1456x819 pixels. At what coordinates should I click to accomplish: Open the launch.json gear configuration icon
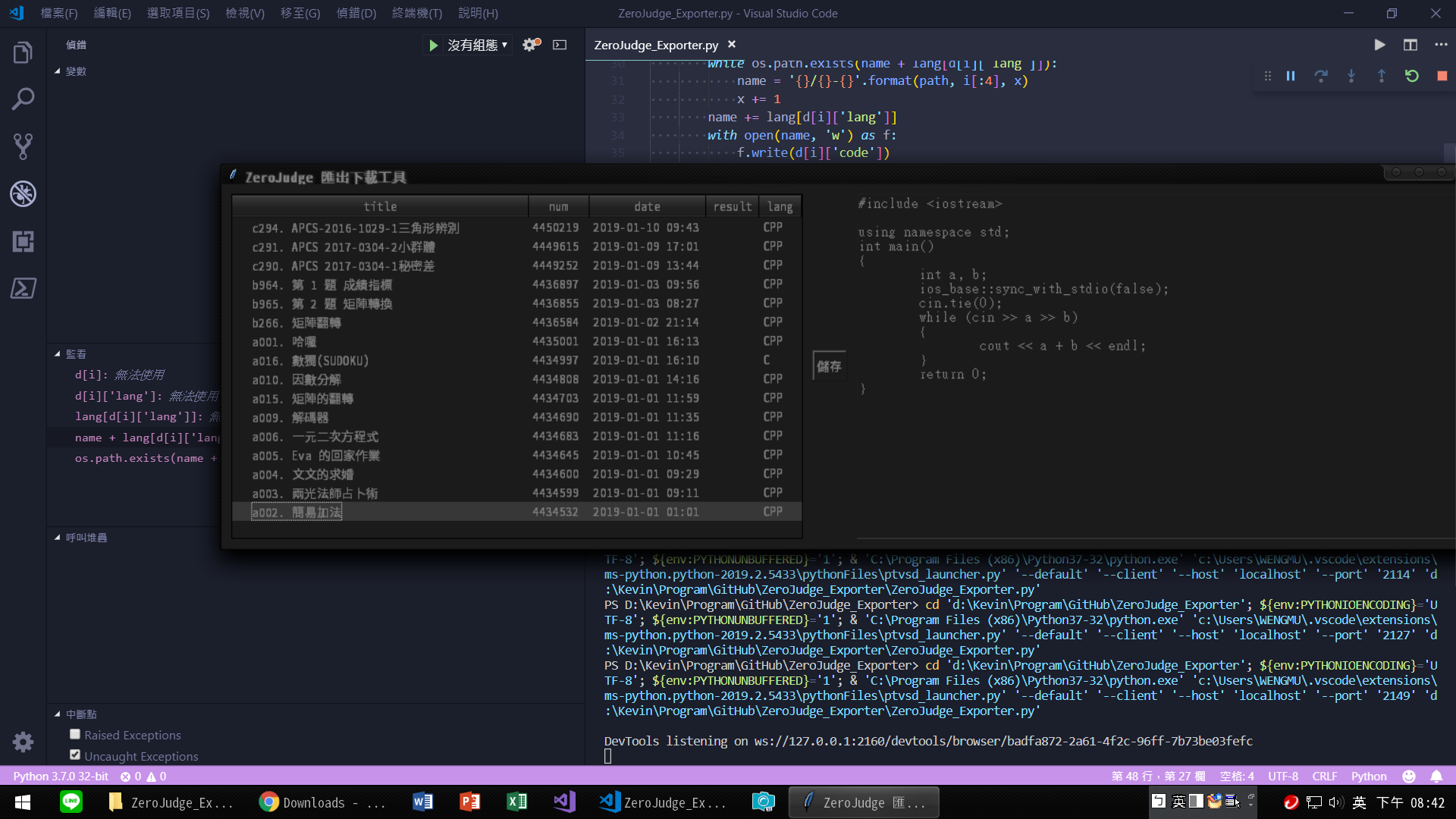coord(531,45)
